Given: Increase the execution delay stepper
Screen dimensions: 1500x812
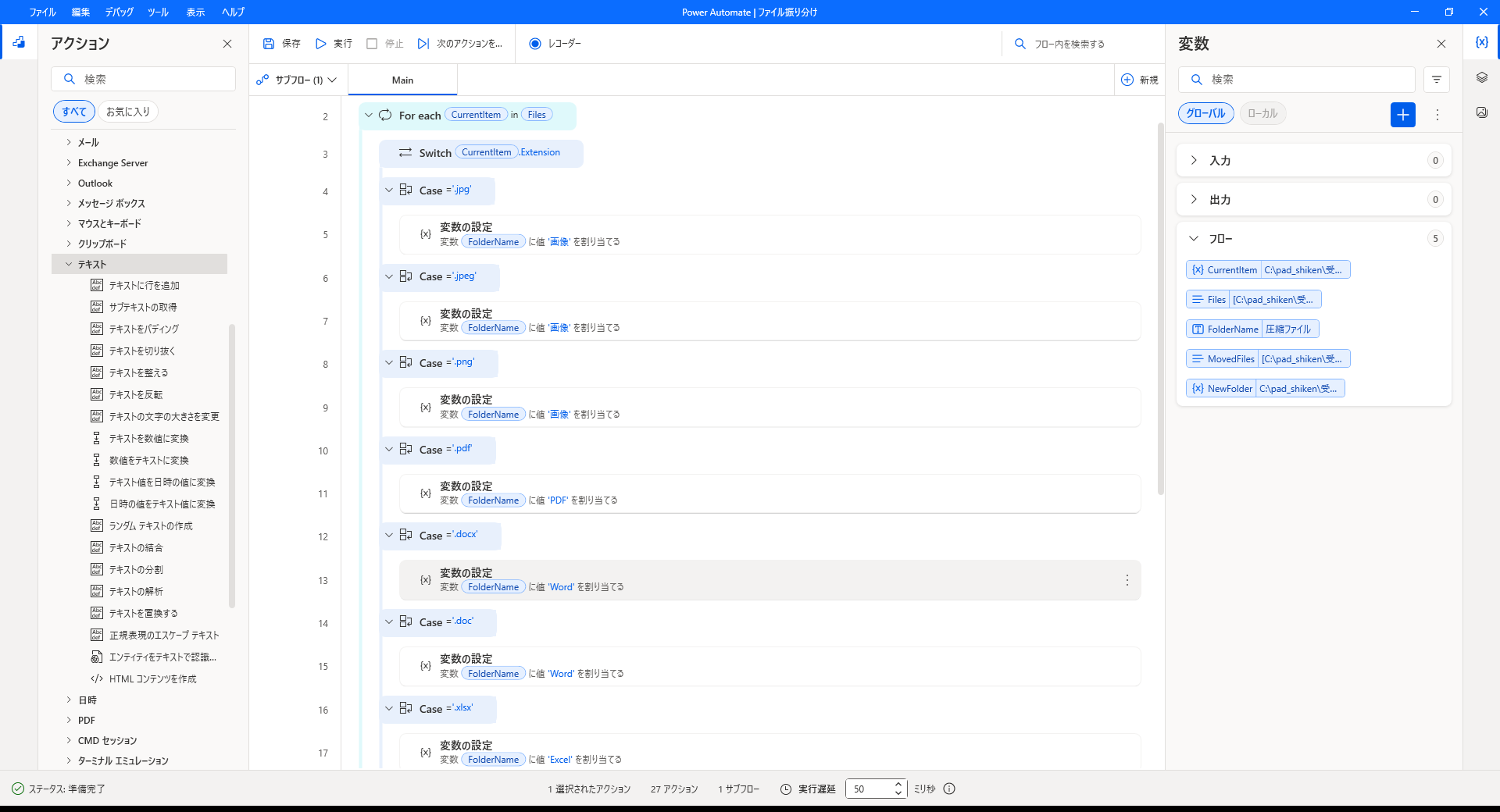Looking at the screenshot, I should [x=898, y=784].
